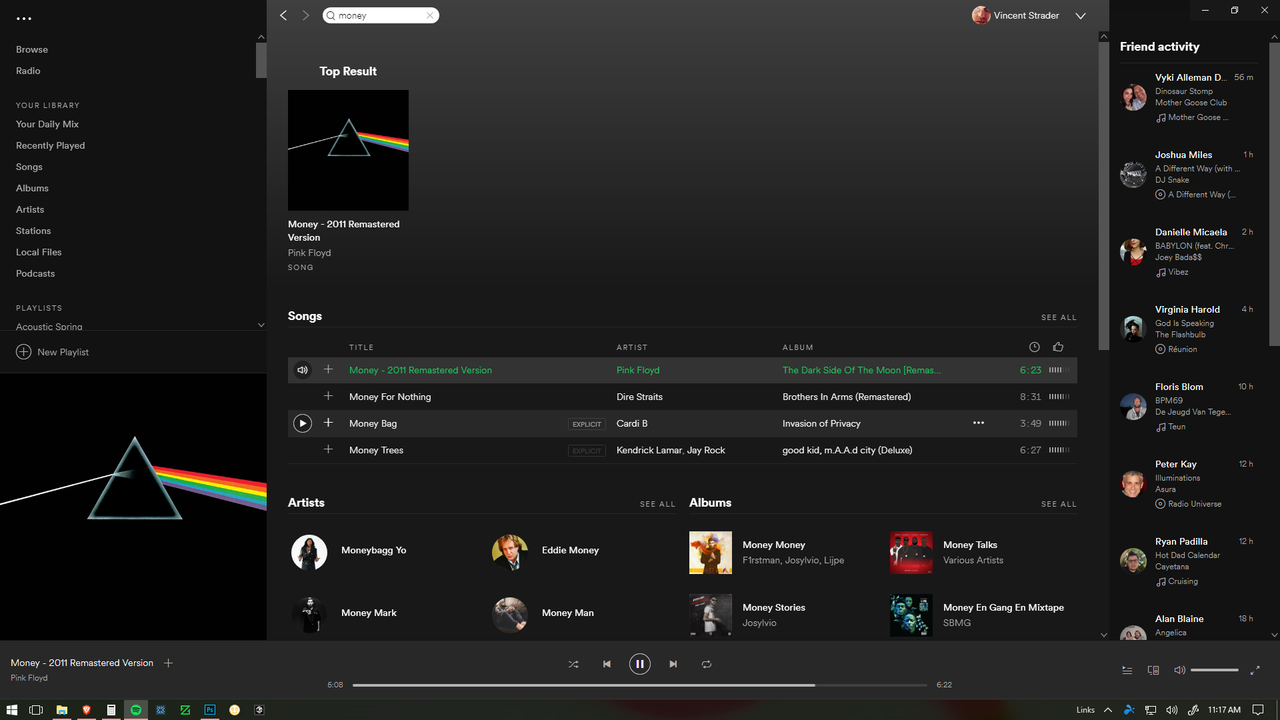Open the Vincent Strader profile dropdown
This screenshot has width=1280, height=720.
click(1080, 15)
